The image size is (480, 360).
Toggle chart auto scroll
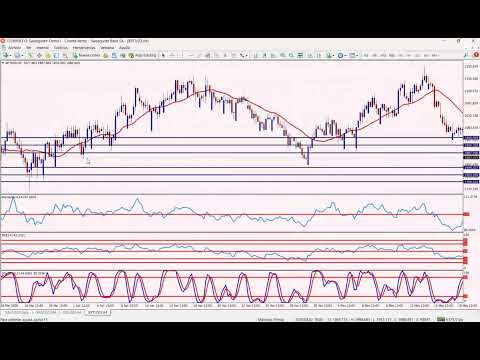point(310,55)
